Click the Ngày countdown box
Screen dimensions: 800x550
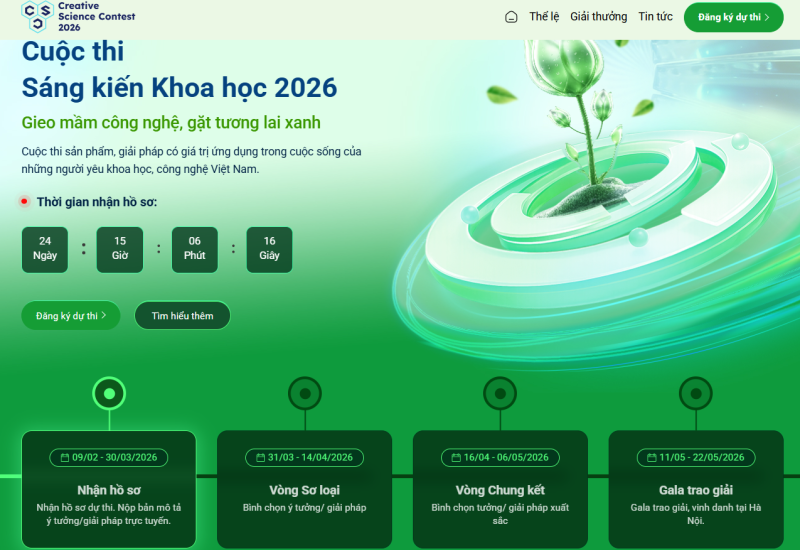click(x=45, y=249)
